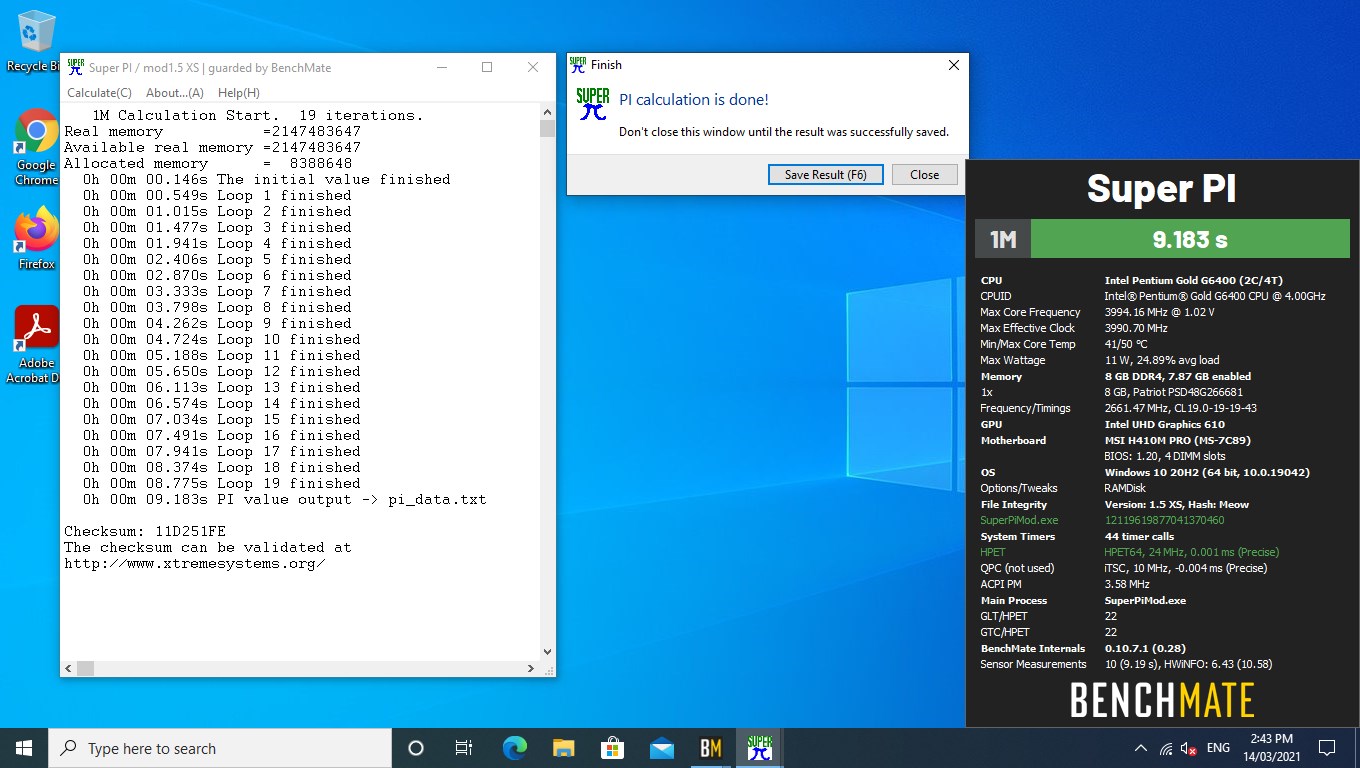Click the Windows 10 20H2 OS value
Screen dimensions: 1360x768
click(x=1207, y=472)
